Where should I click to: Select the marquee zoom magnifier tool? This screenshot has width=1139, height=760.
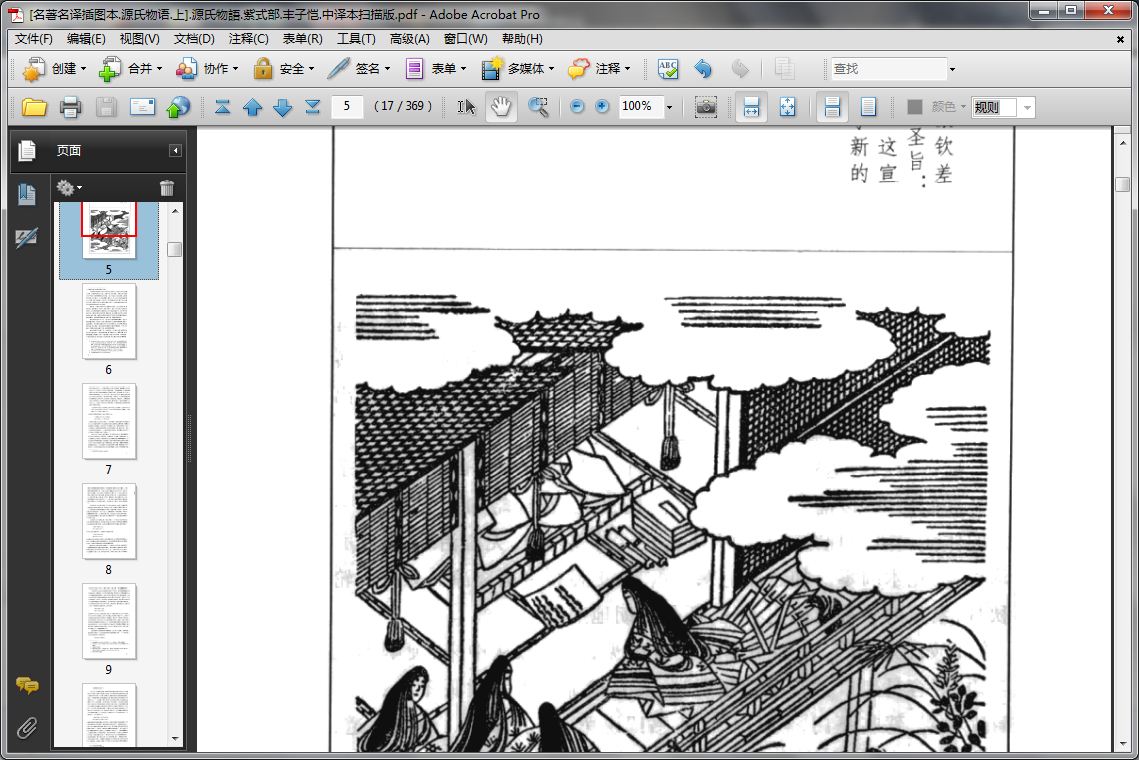[538, 107]
